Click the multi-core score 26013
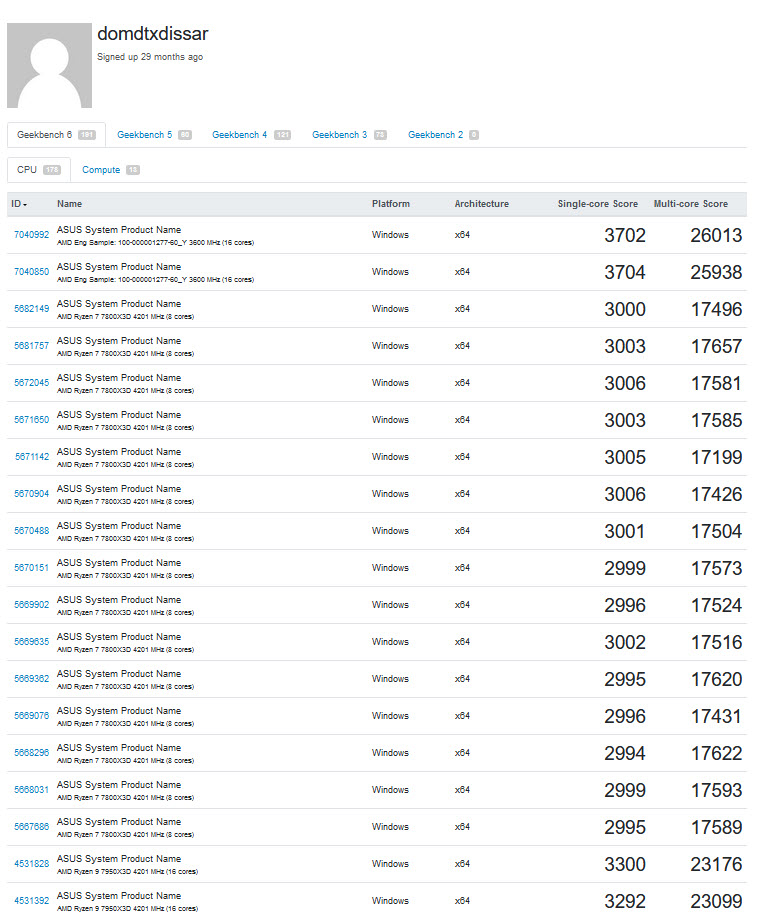Screen dimensions: 761x917 pos(716,236)
